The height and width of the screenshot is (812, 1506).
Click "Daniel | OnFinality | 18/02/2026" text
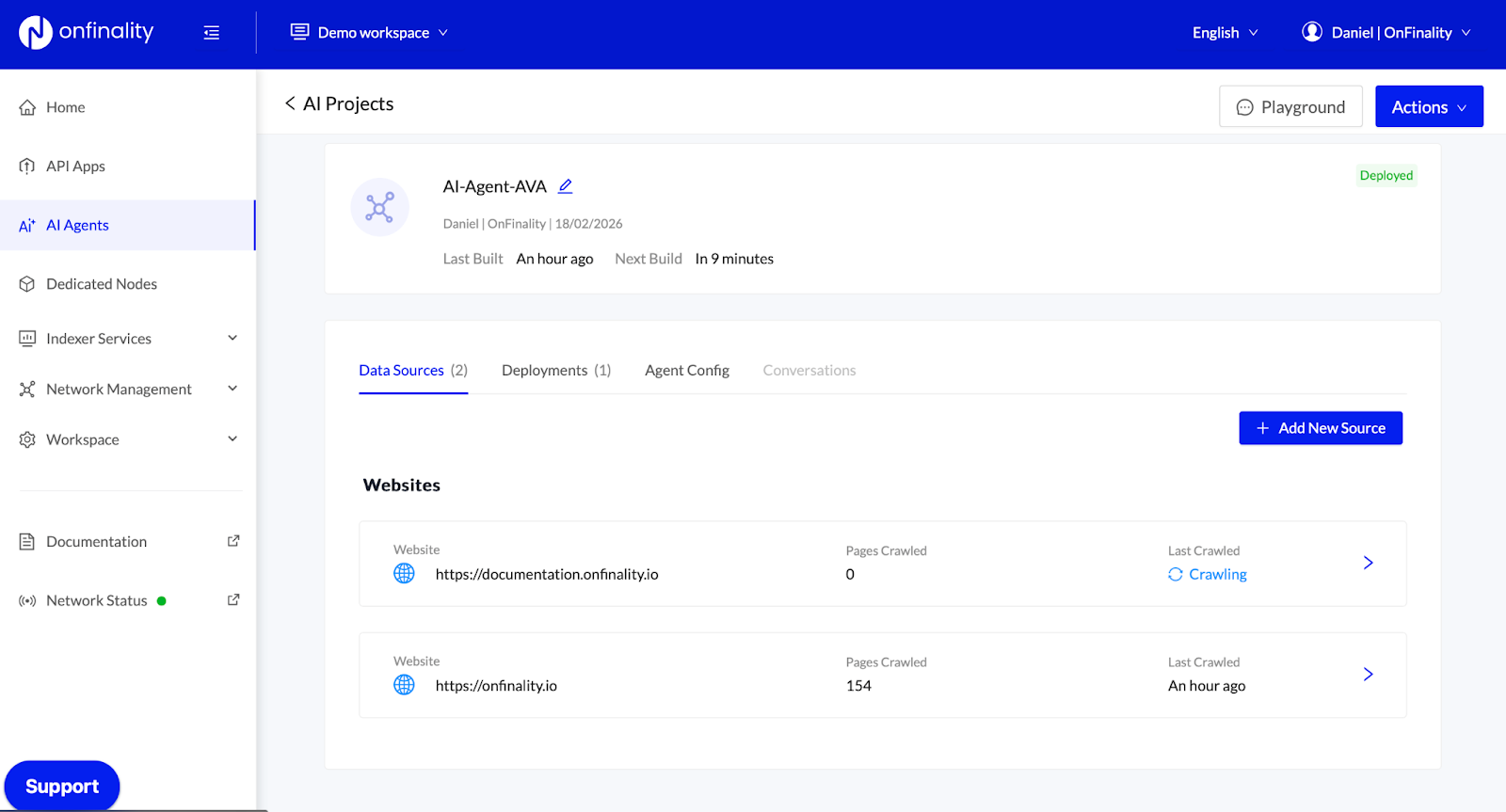coord(533,224)
